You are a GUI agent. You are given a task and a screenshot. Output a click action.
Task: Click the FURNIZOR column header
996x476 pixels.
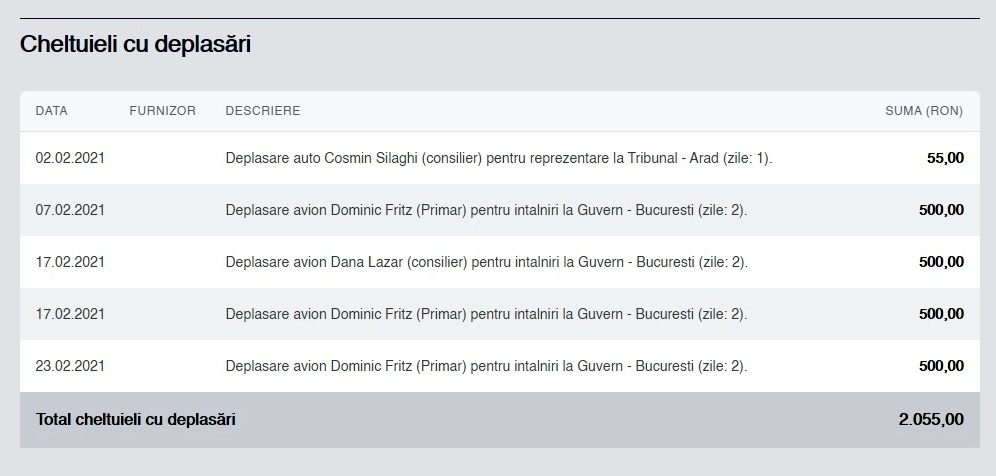pos(162,111)
